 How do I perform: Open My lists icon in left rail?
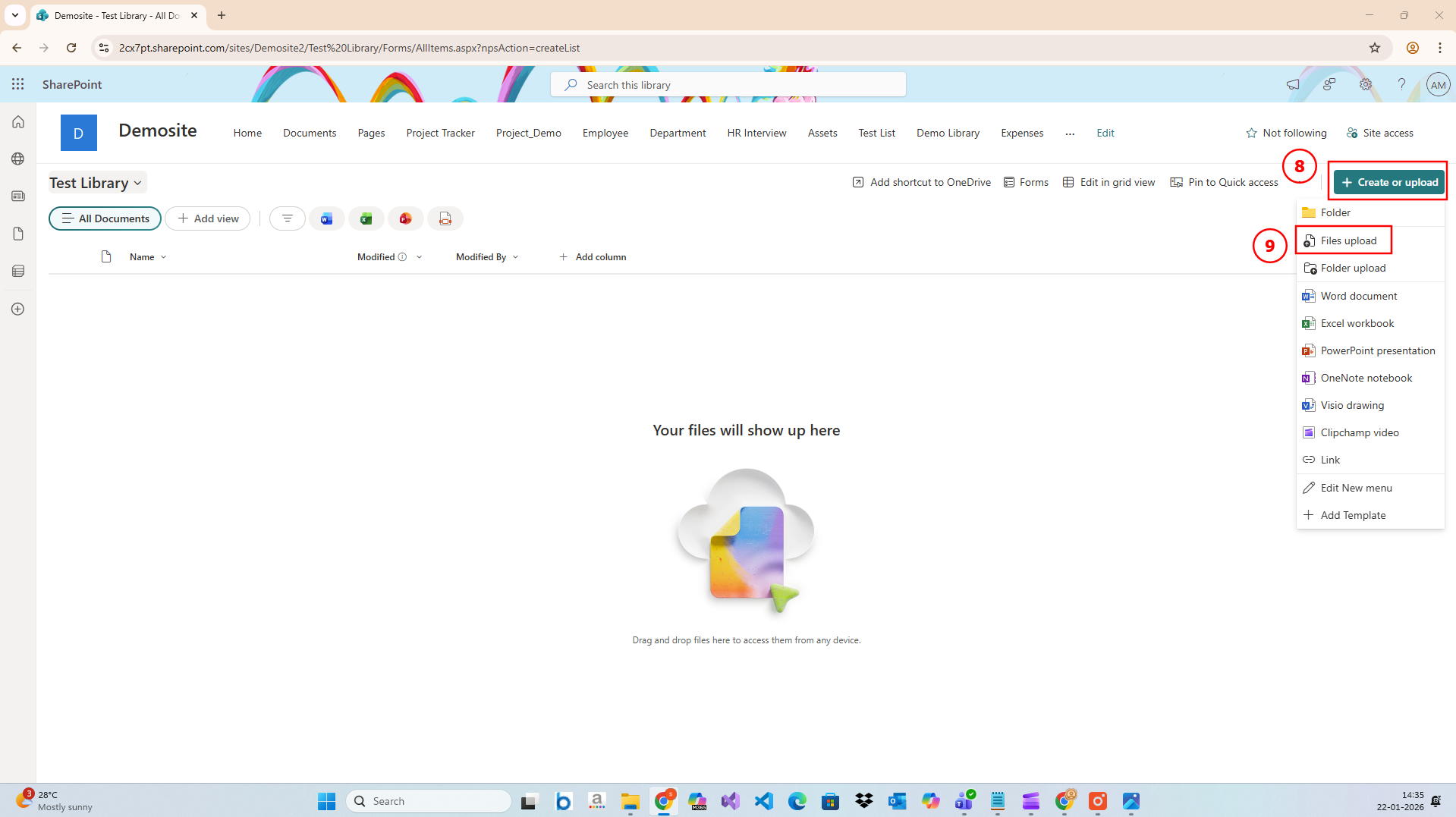click(x=18, y=271)
